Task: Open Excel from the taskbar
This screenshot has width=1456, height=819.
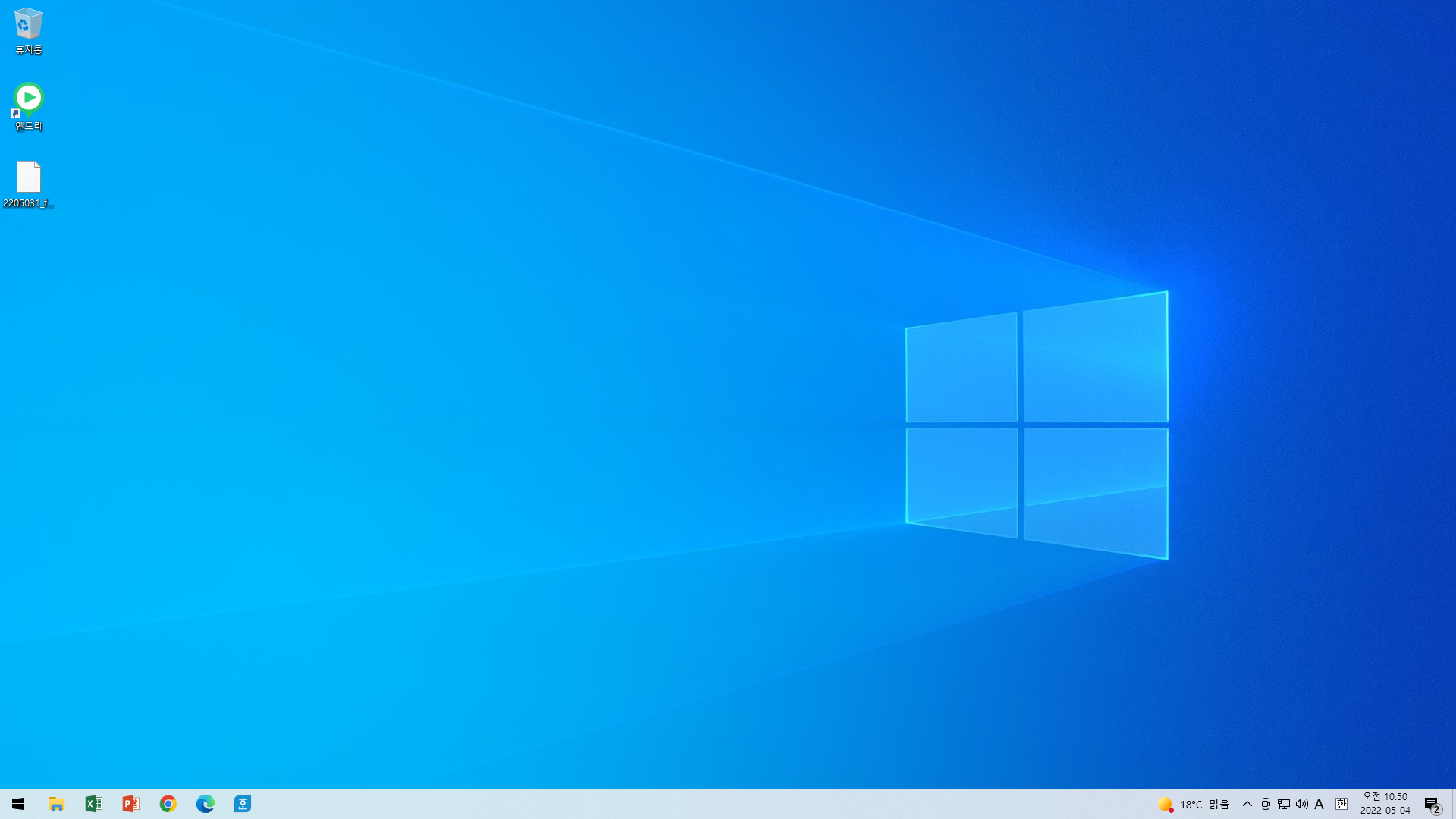Action: (93, 804)
